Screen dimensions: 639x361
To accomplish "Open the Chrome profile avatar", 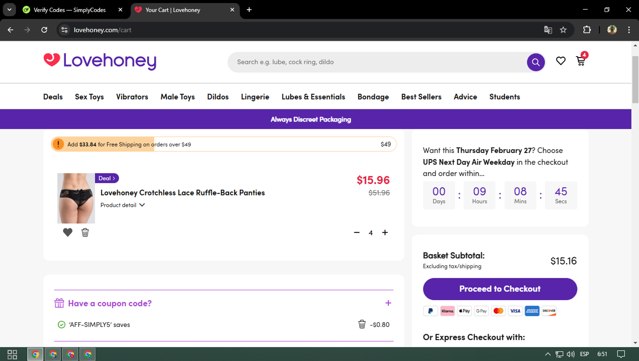I will coord(612,30).
